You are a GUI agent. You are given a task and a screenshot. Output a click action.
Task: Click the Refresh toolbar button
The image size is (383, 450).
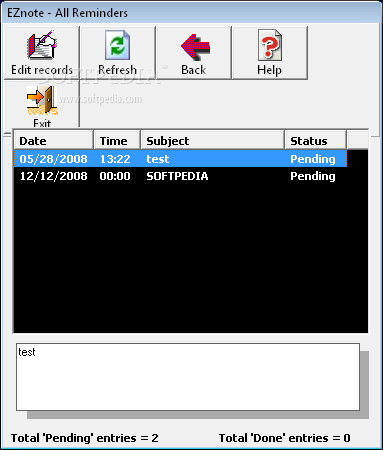[118, 53]
